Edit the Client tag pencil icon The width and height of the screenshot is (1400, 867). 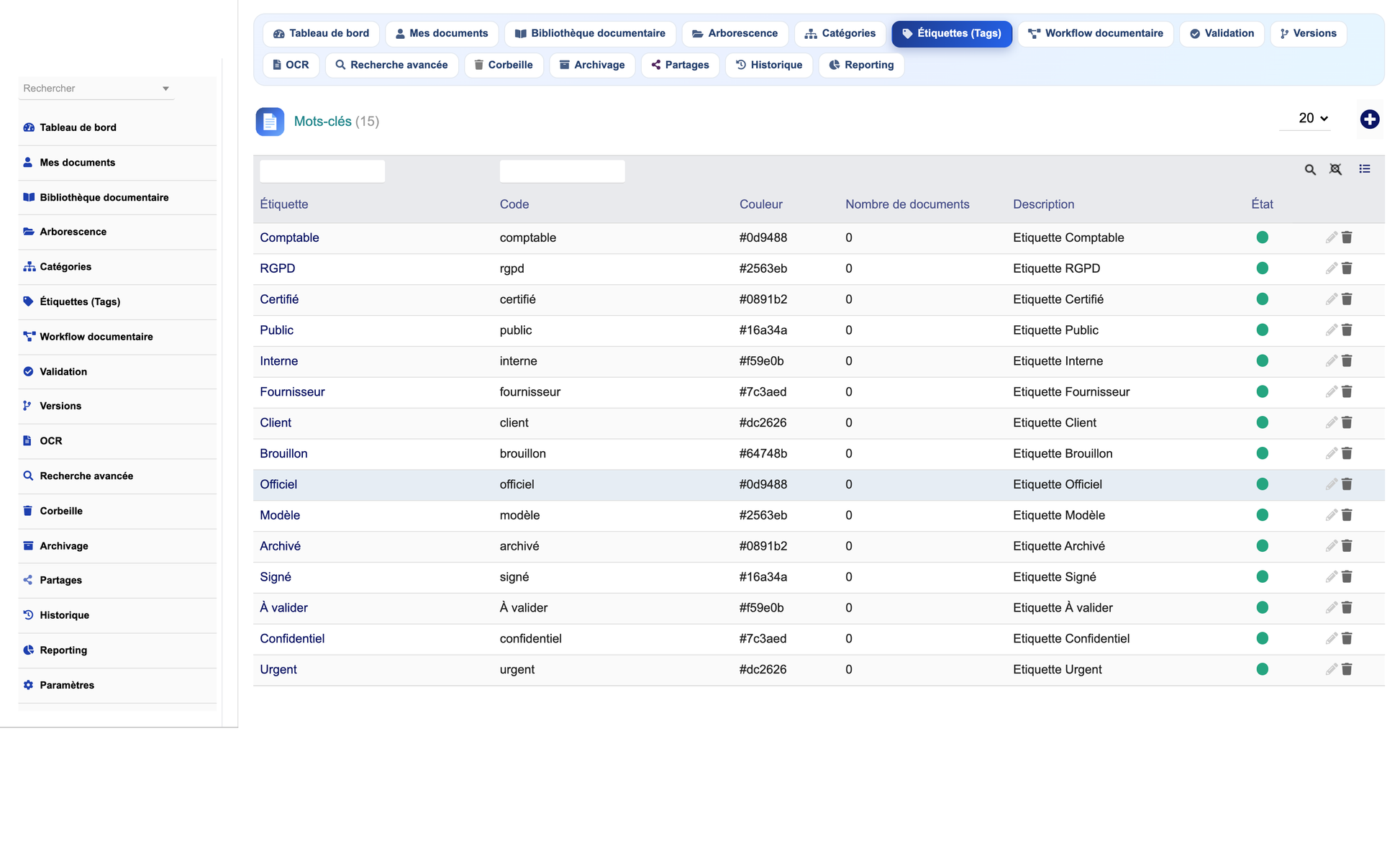coord(1331,423)
